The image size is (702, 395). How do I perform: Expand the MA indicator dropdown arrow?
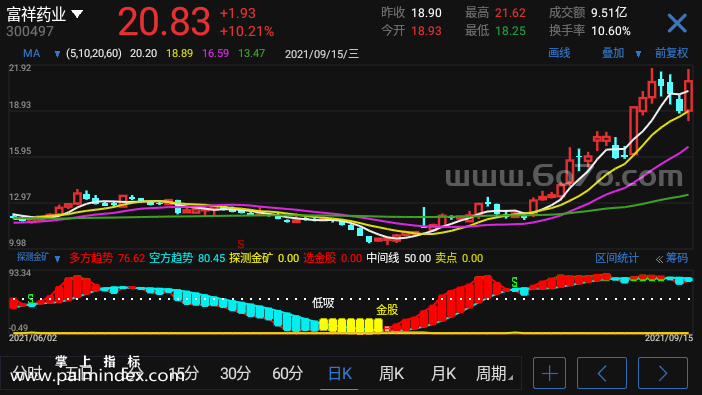click(x=57, y=54)
